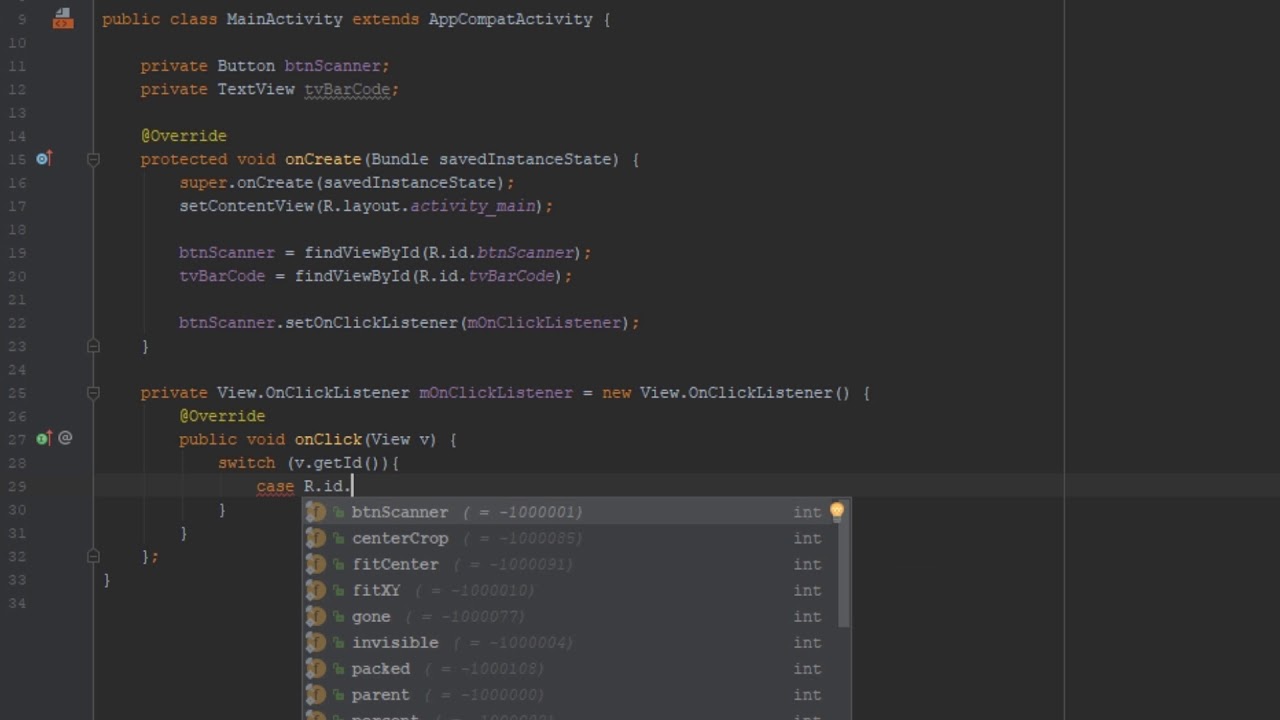1280x720 pixels.
Task: Click the field icon next to gone suggestion
Action: point(316,616)
